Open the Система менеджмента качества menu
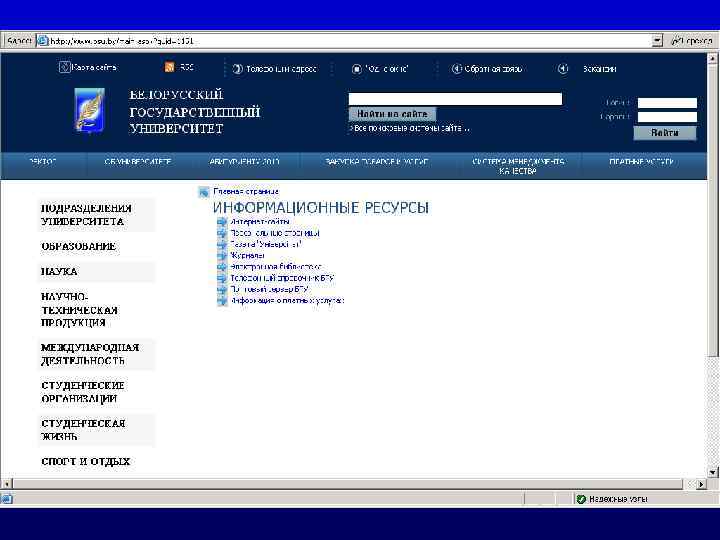The height and width of the screenshot is (540, 720). pyautogui.click(x=518, y=166)
